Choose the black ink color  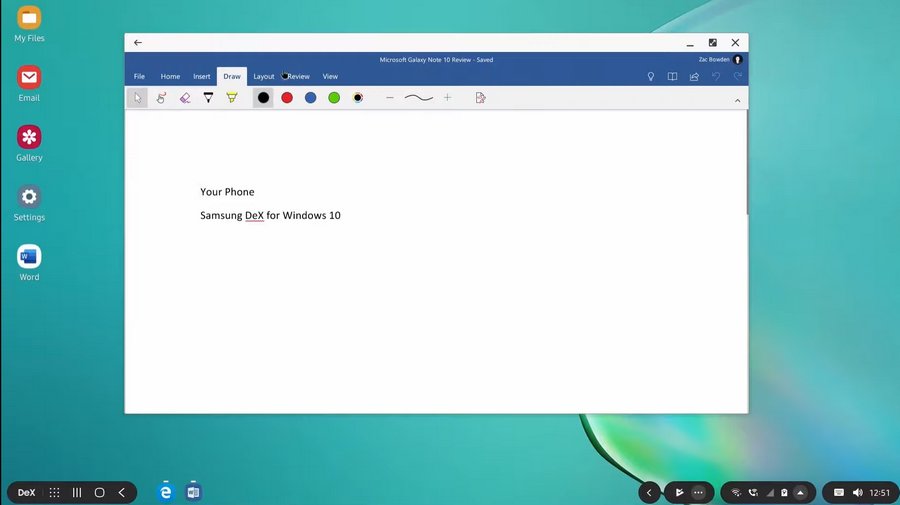pos(263,98)
